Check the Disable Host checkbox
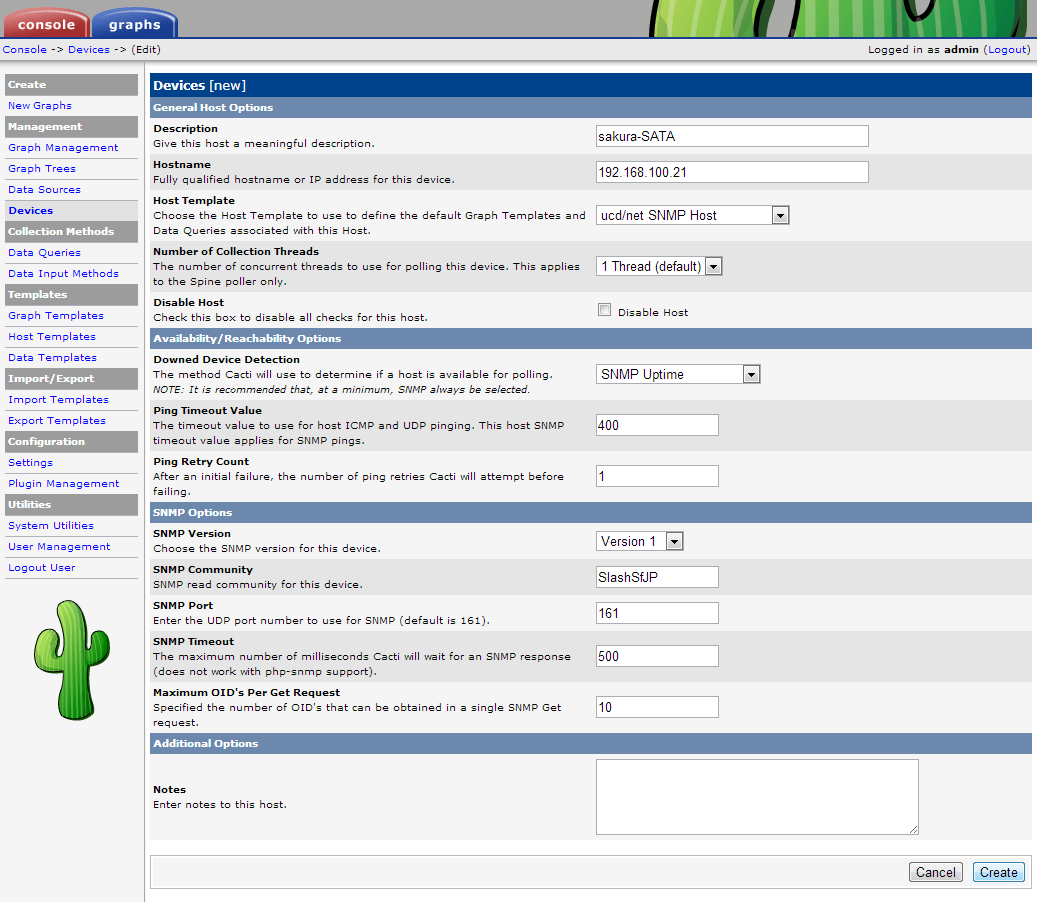 tap(604, 311)
